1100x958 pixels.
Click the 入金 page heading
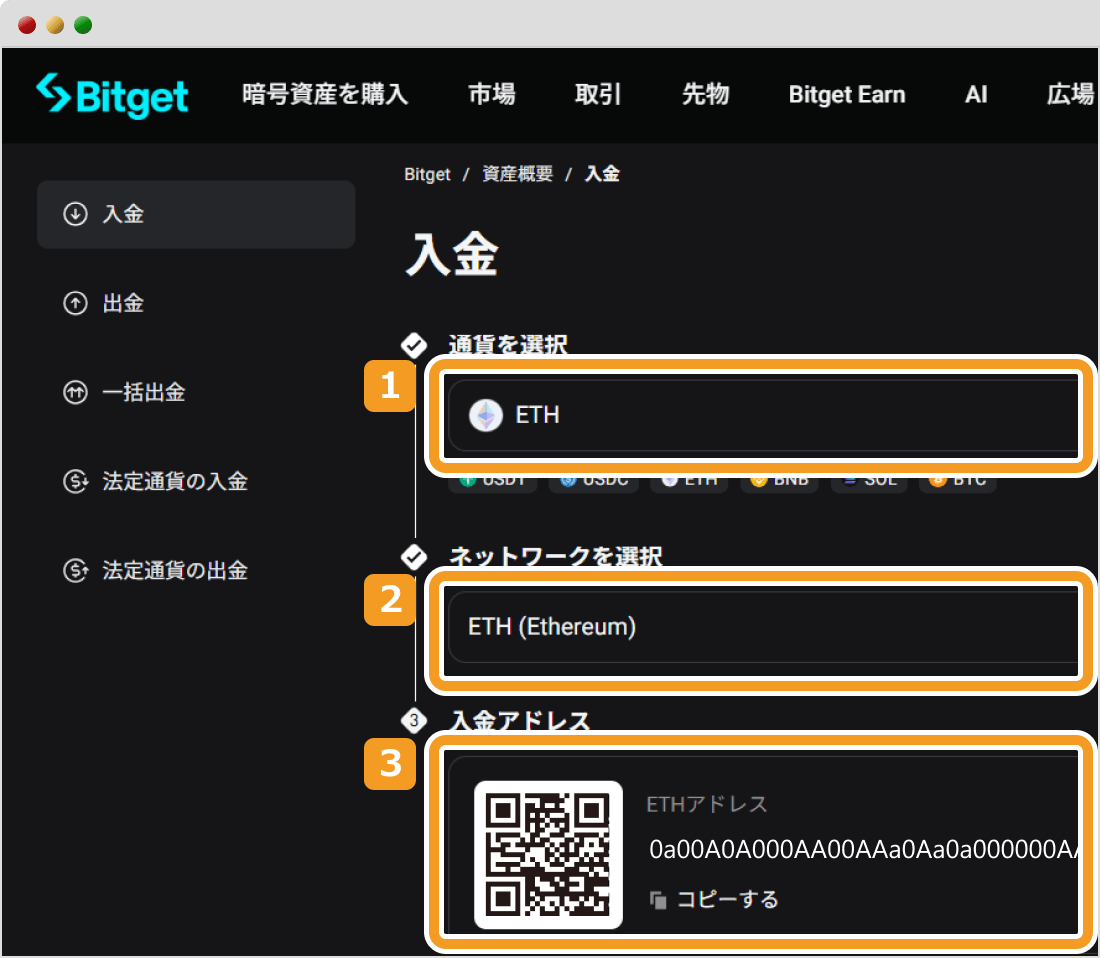(452, 254)
